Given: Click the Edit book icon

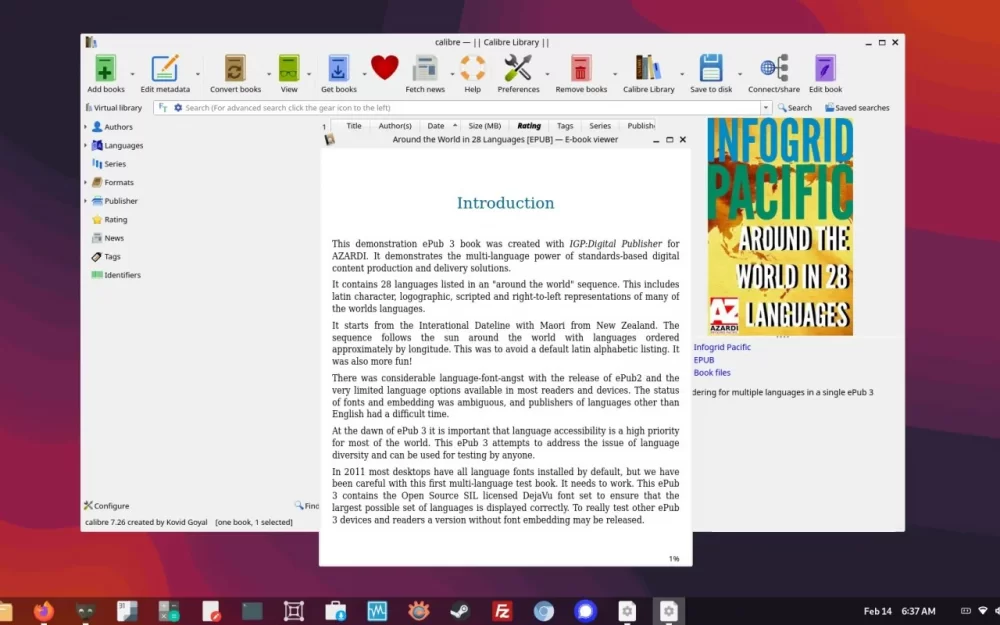Looking at the screenshot, I should point(825,68).
